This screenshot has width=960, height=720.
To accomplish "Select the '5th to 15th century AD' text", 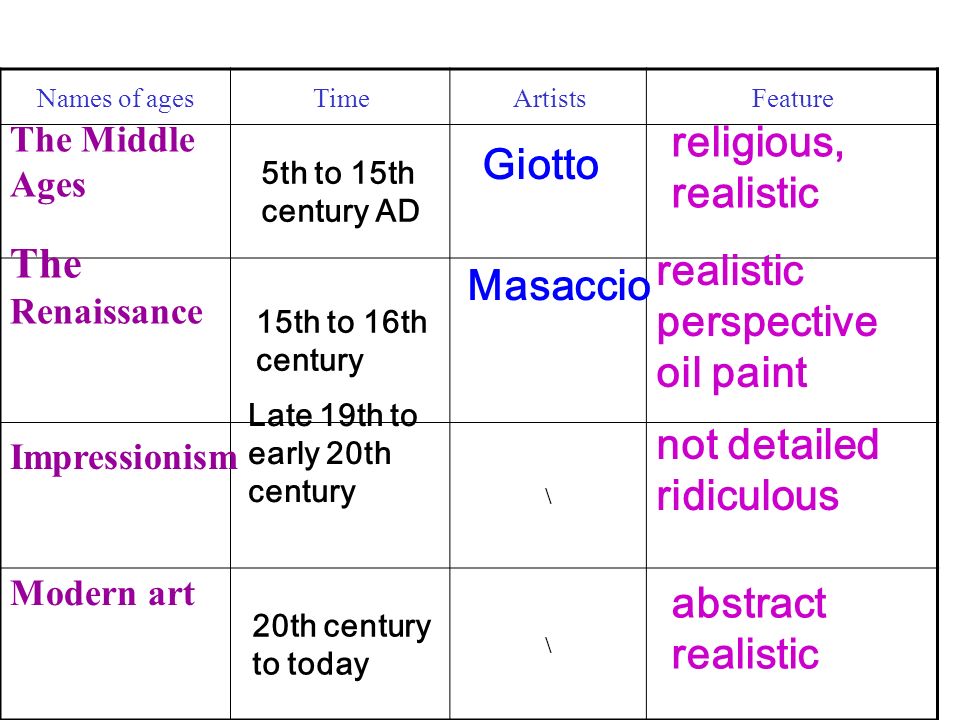I will tap(340, 192).
